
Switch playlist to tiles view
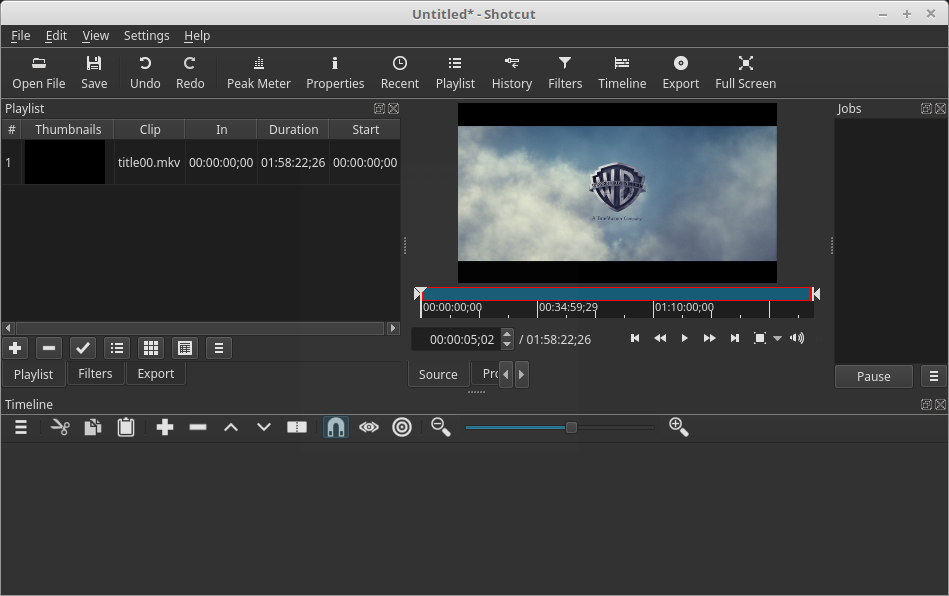point(151,348)
